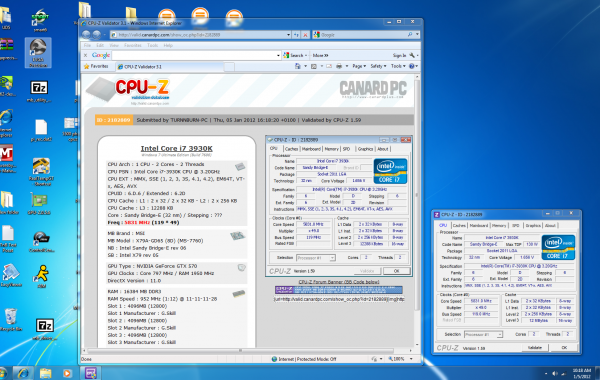The height and width of the screenshot is (380, 600).
Task: Open the Favorites menu in IE menu bar
Action: (133, 45)
